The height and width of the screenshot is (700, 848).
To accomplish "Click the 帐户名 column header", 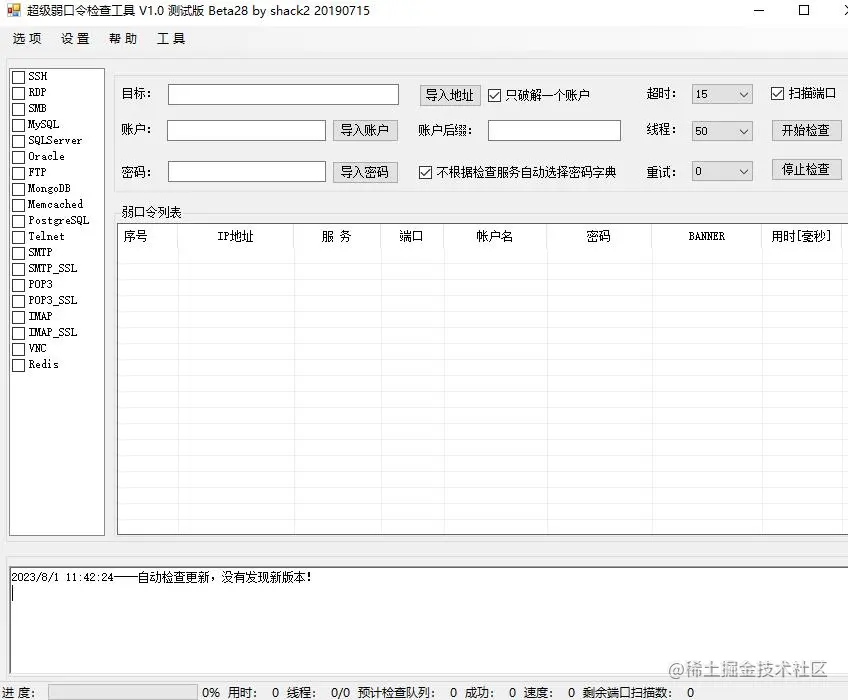I will click(495, 236).
